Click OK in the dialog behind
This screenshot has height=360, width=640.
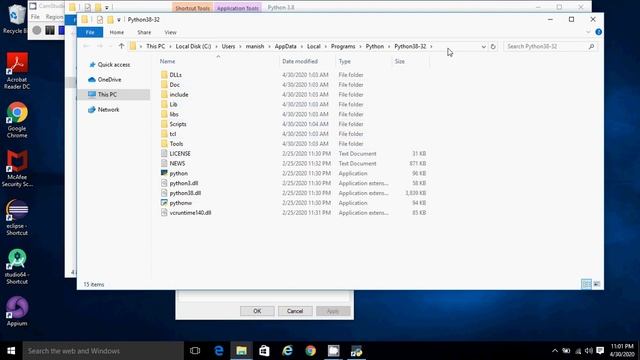[x=257, y=311]
